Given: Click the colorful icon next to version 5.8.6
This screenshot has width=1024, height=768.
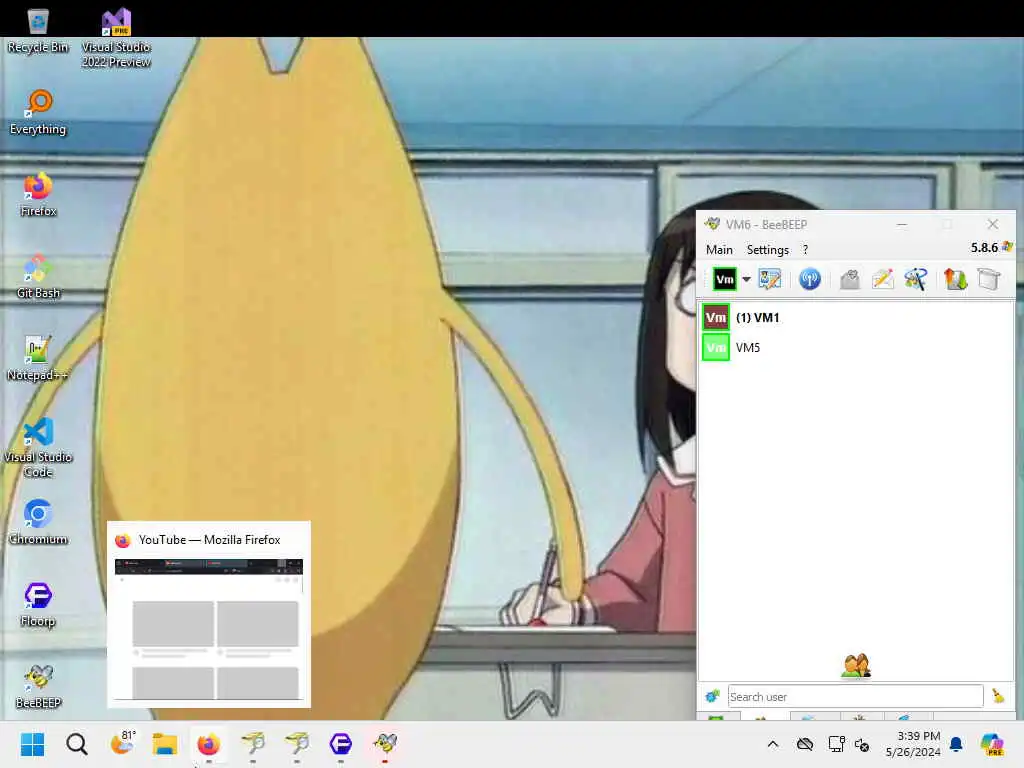Looking at the screenshot, I should click(x=1008, y=247).
